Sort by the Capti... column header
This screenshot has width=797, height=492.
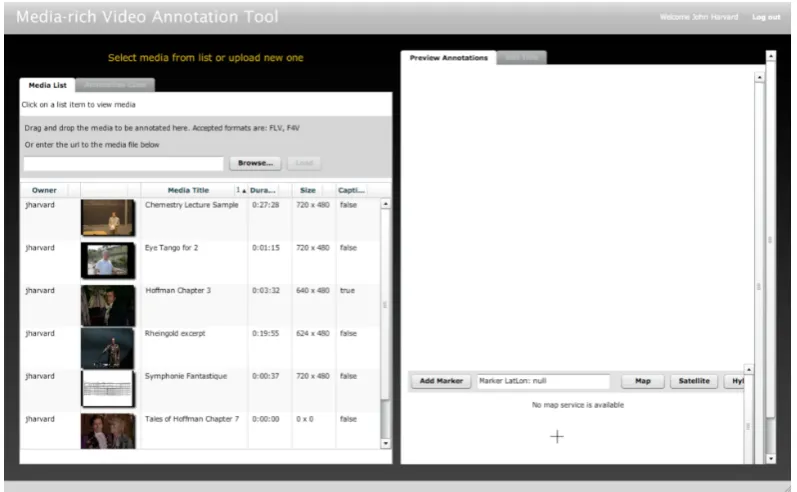351,190
